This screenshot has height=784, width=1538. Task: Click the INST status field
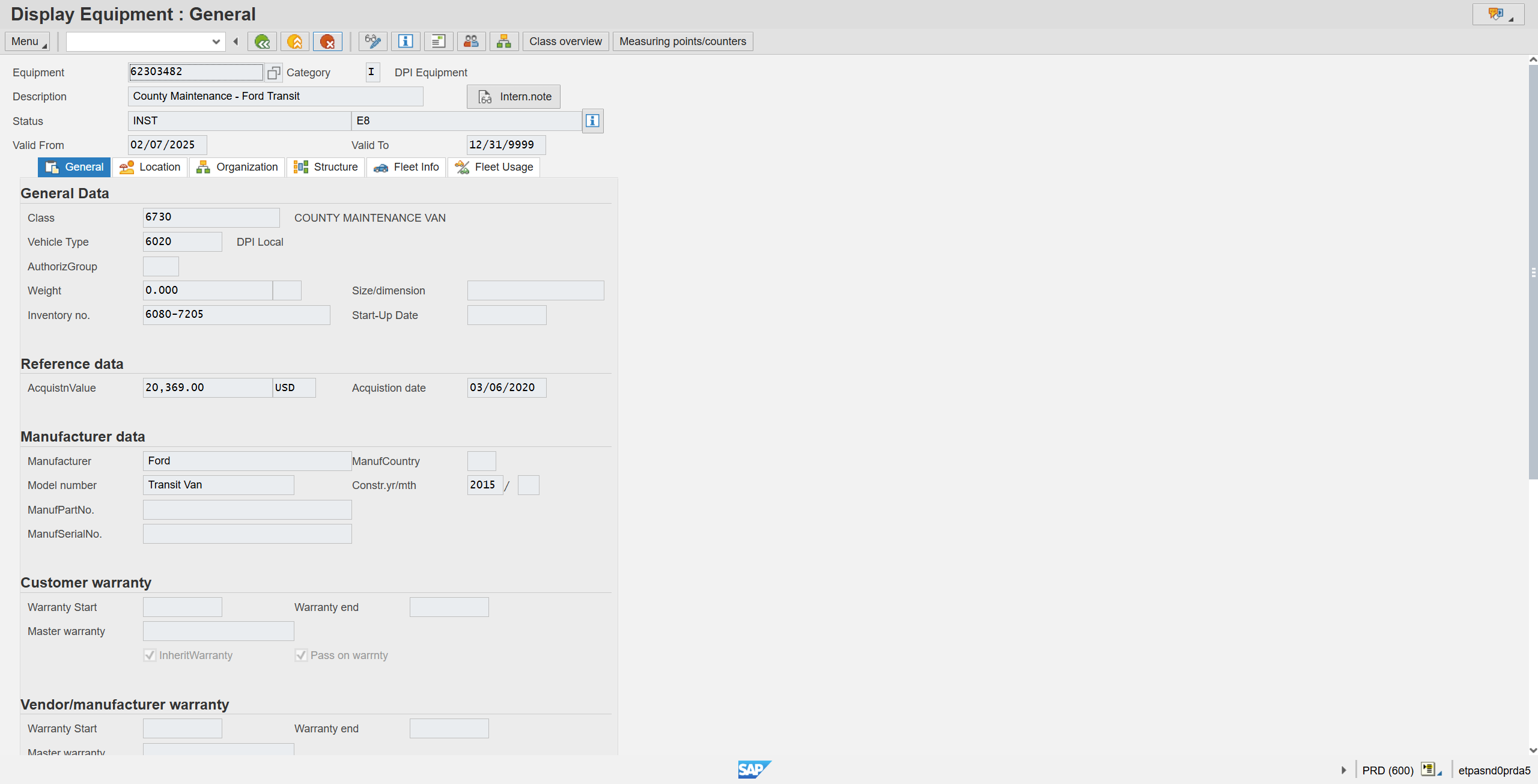(x=240, y=121)
